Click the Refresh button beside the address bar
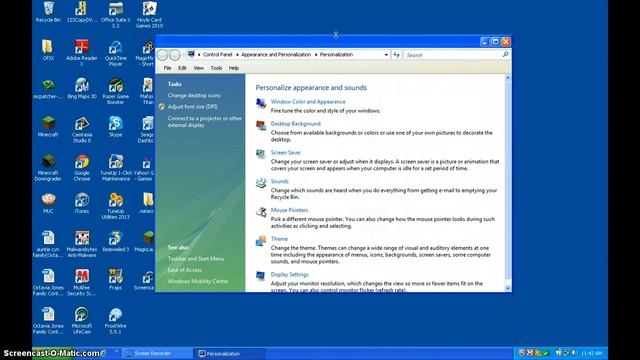This screenshot has height=360, width=640. click(396, 54)
